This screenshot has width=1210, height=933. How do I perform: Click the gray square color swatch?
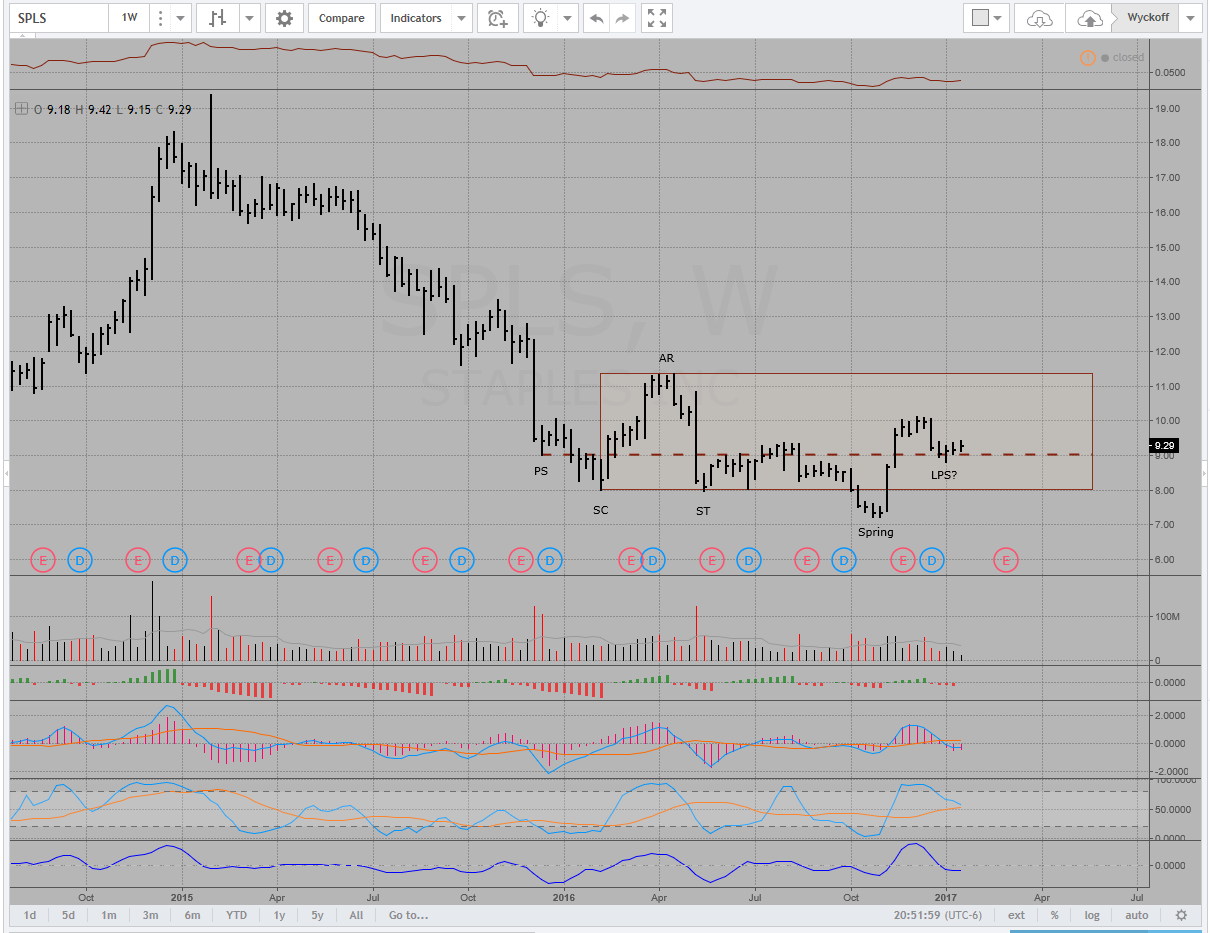tap(980, 18)
